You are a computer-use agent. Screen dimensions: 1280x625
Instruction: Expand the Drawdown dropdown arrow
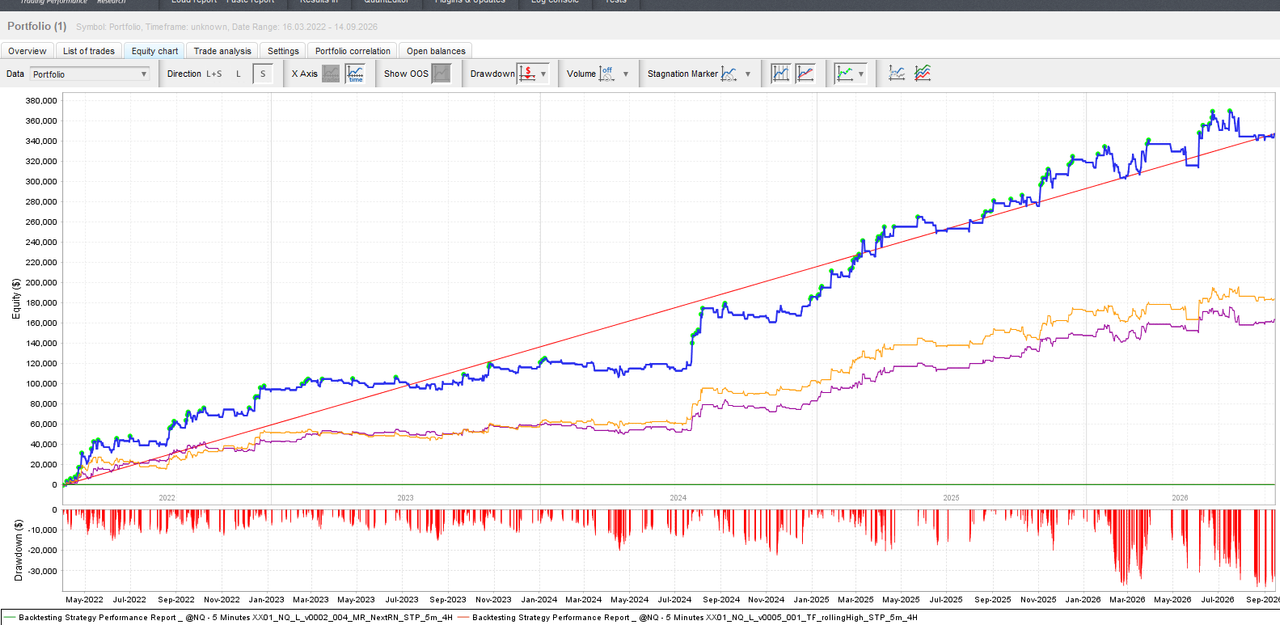544,74
